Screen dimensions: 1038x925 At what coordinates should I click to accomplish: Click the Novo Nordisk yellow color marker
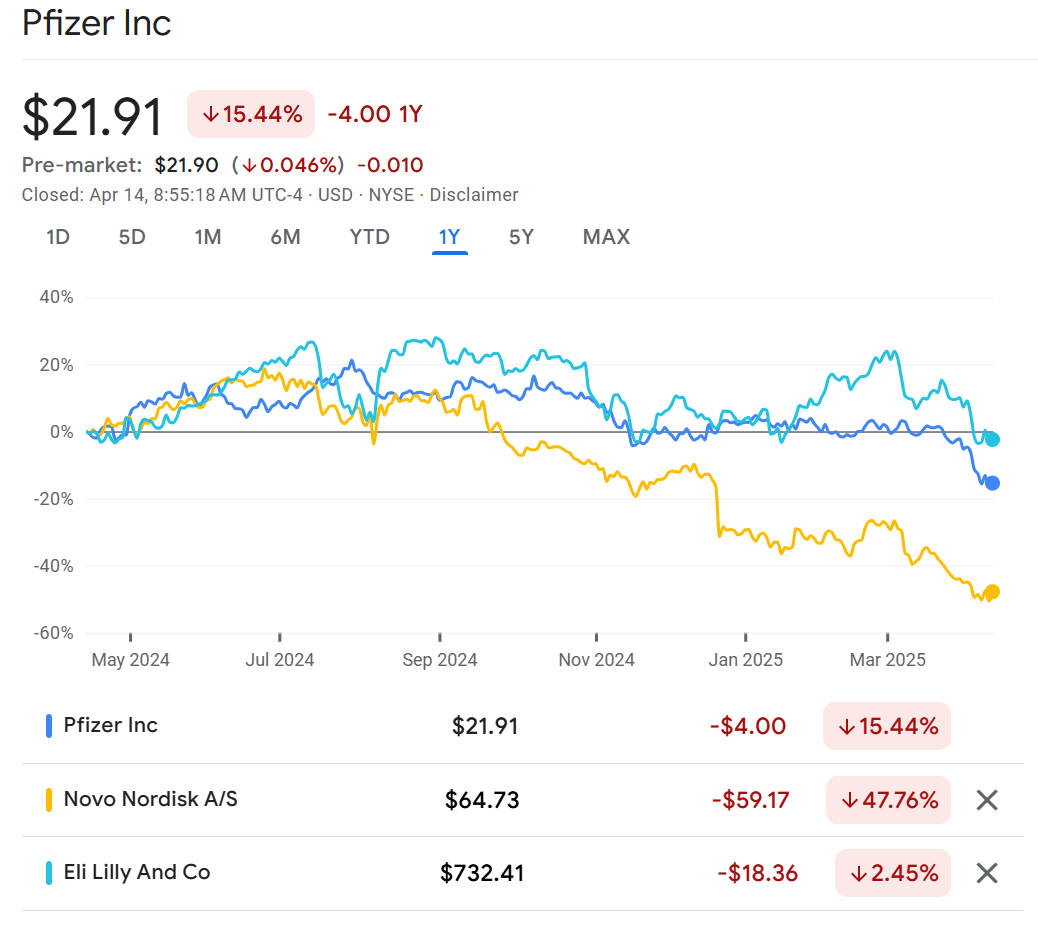pos(49,800)
